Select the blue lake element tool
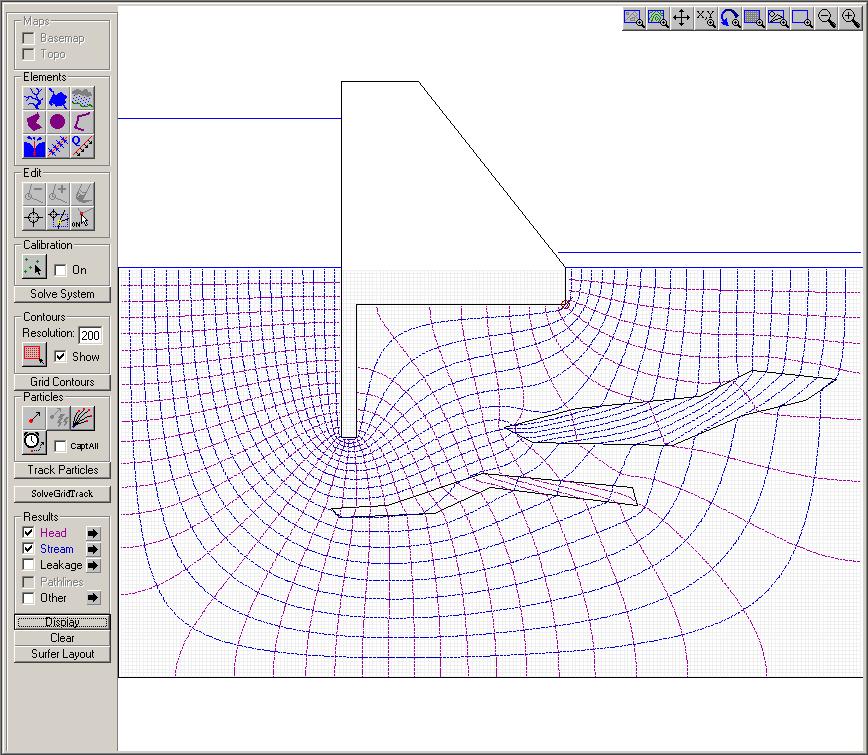Image resolution: width=868 pixels, height=755 pixels. click(x=58, y=99)
